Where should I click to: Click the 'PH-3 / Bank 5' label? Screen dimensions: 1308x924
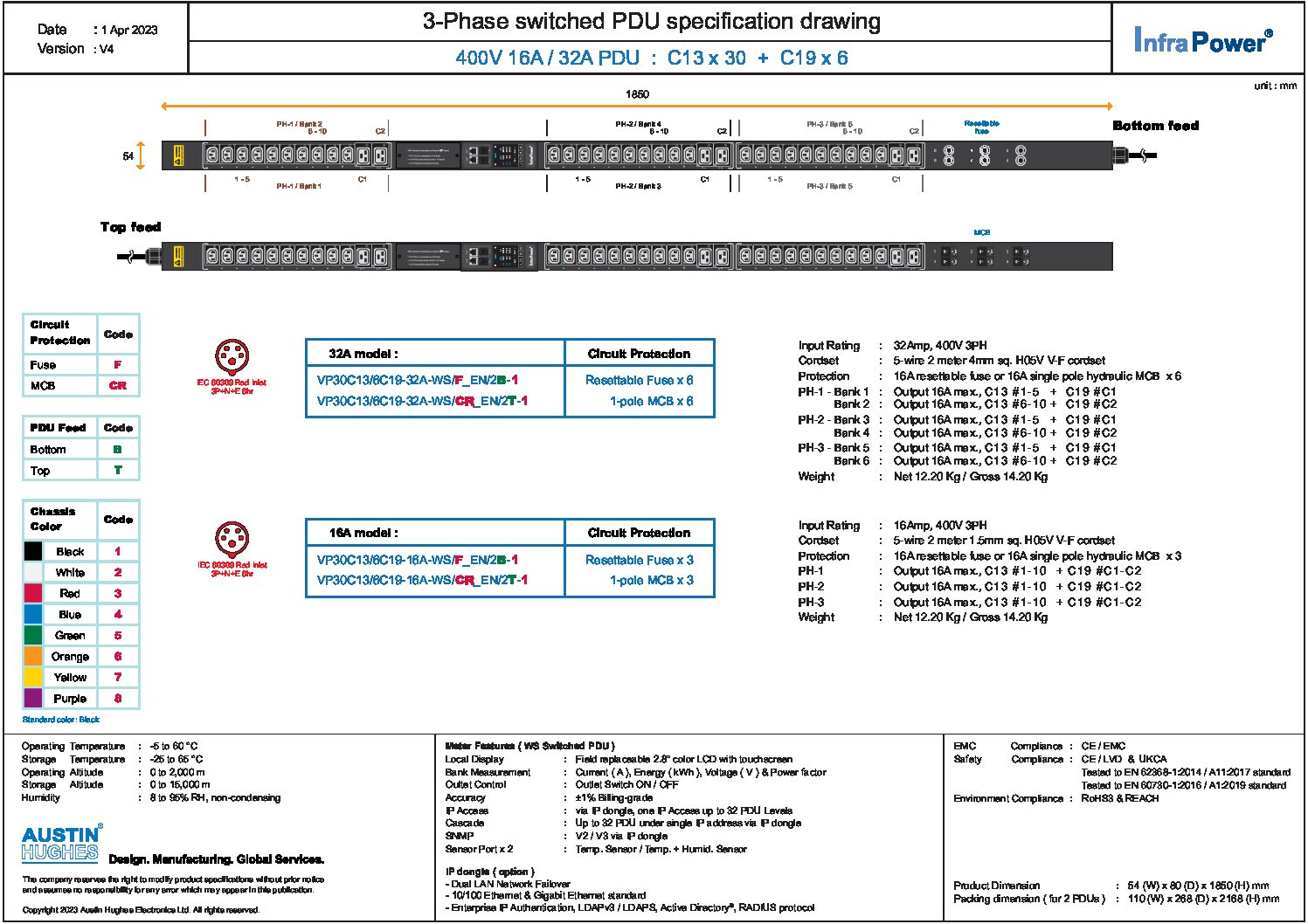tap(829, 186)
